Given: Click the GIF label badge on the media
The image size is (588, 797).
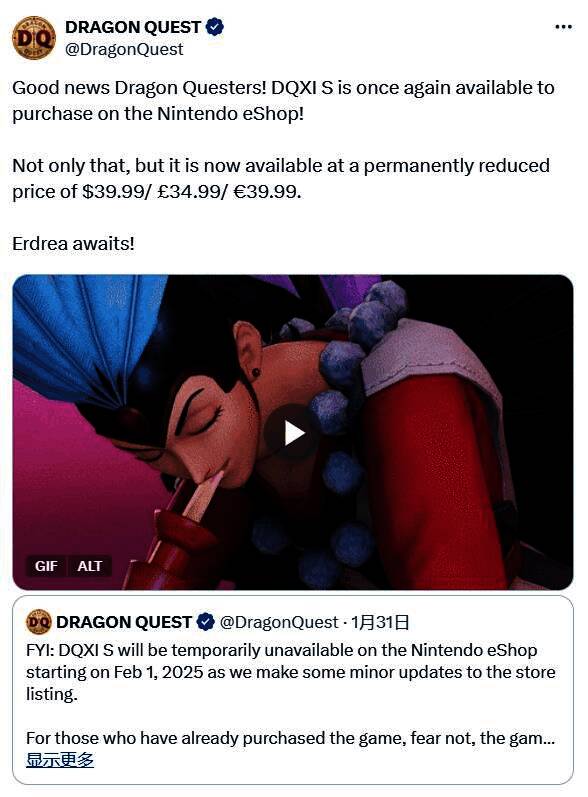Looking at the screenshot, I should [46, 566].
